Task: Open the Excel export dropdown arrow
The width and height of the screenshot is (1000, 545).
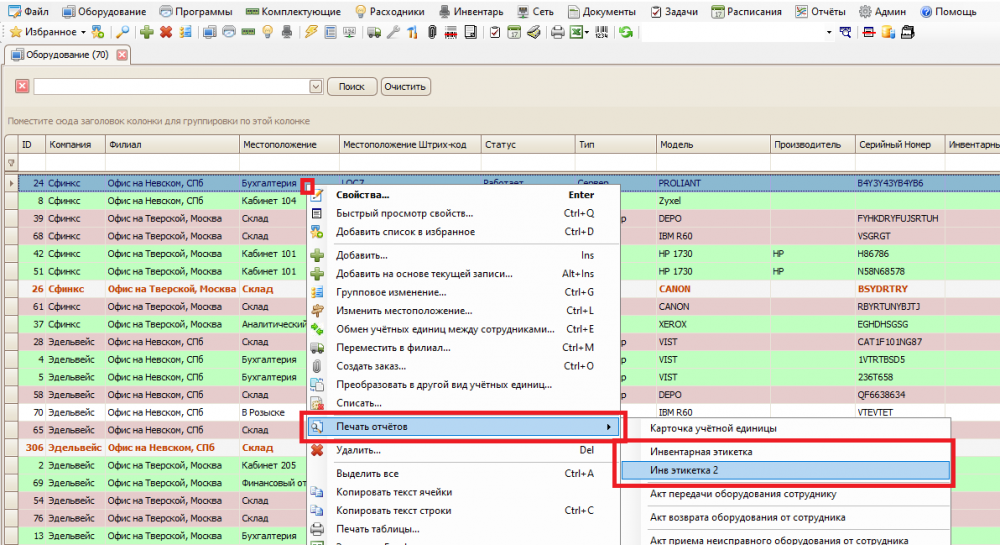Action: [x=586, y=32]
